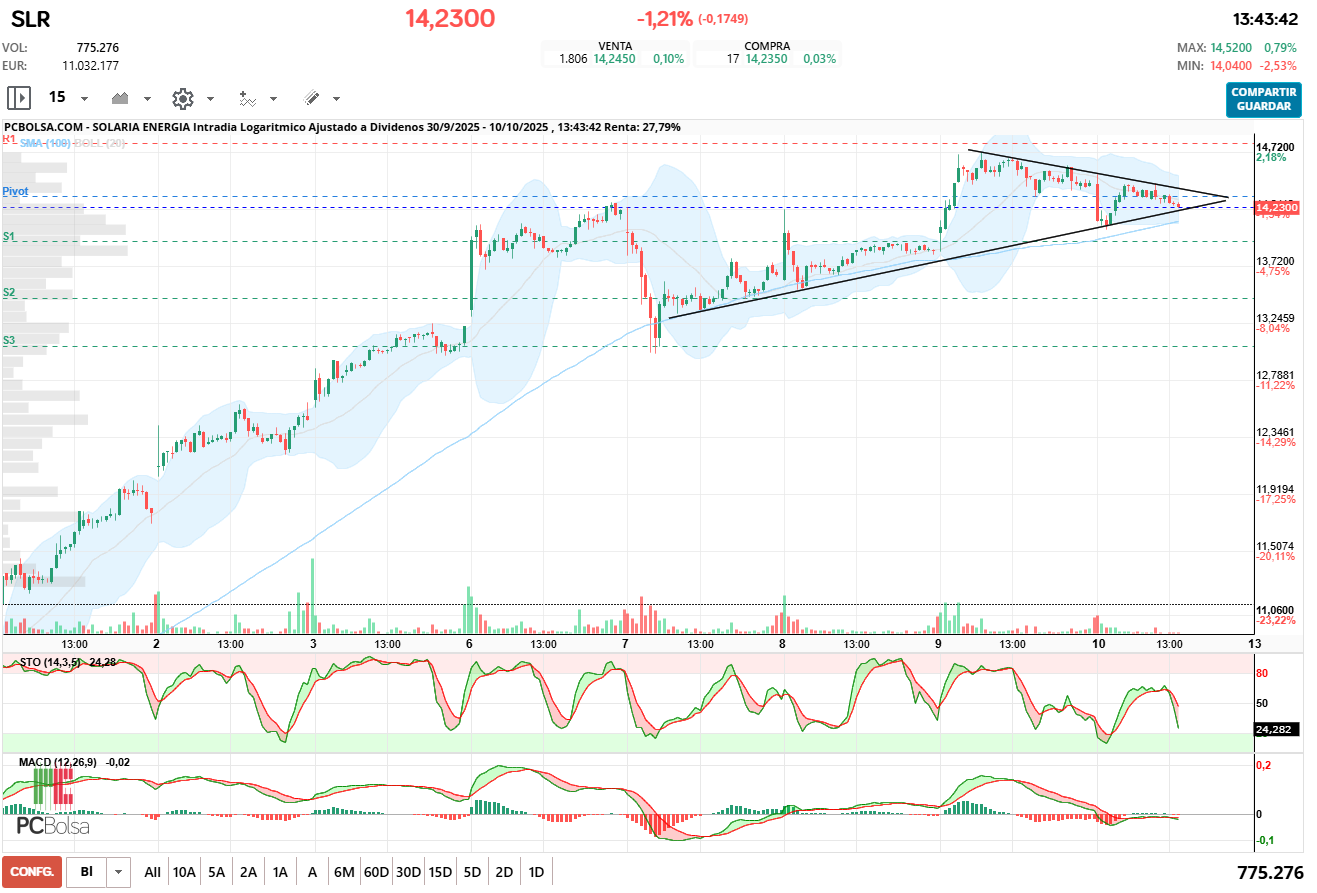This screenshot has height=893, width=1317.
Task: Click the PCBolsa logo watermark
Action: point(53,827)
